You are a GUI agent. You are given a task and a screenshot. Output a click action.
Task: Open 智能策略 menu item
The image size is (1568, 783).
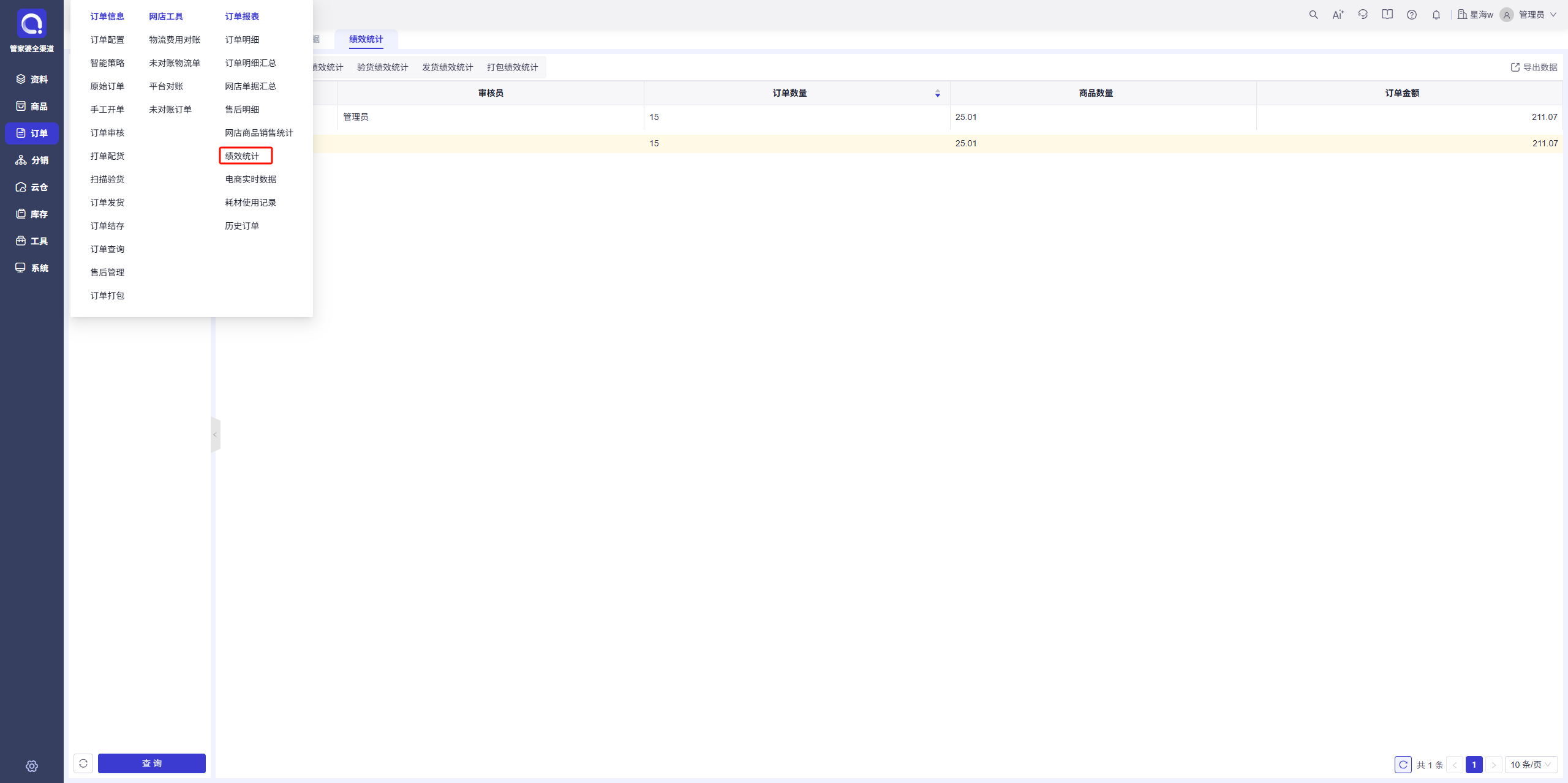pos(107,63)
